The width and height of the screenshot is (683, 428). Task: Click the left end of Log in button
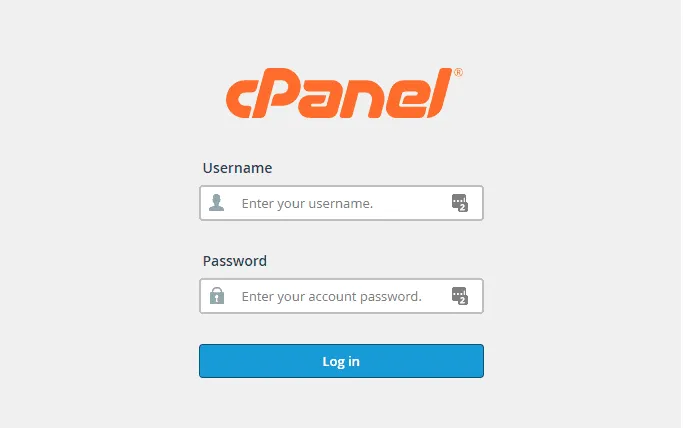pos(212,361)
